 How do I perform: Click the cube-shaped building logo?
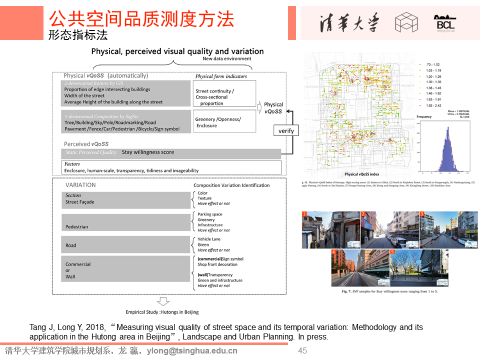(x=406, y=22)
